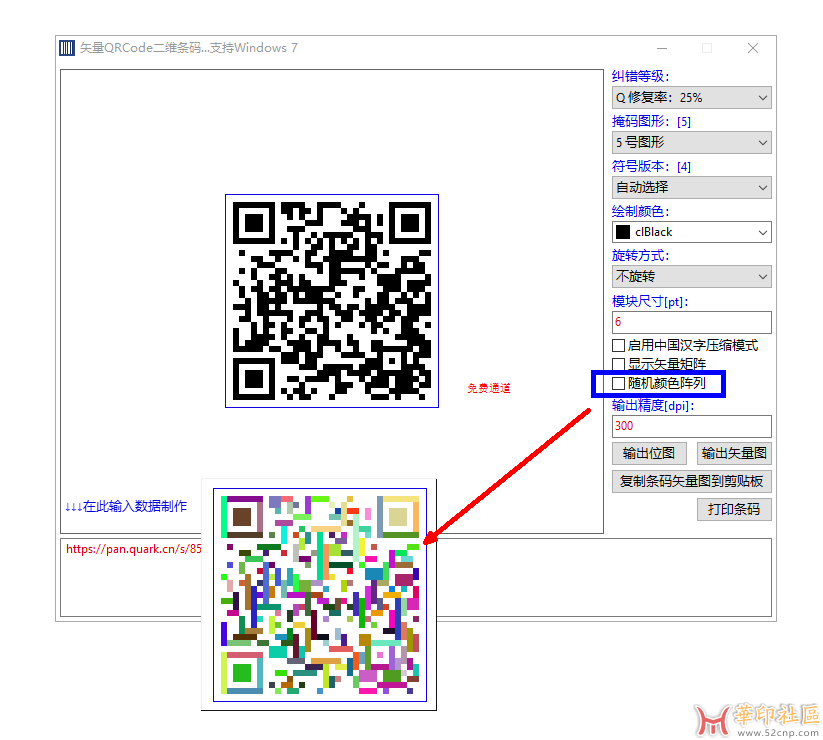Open the 符号版本 自动选择 dropdown
823x740 pixels.
[691, 187]
